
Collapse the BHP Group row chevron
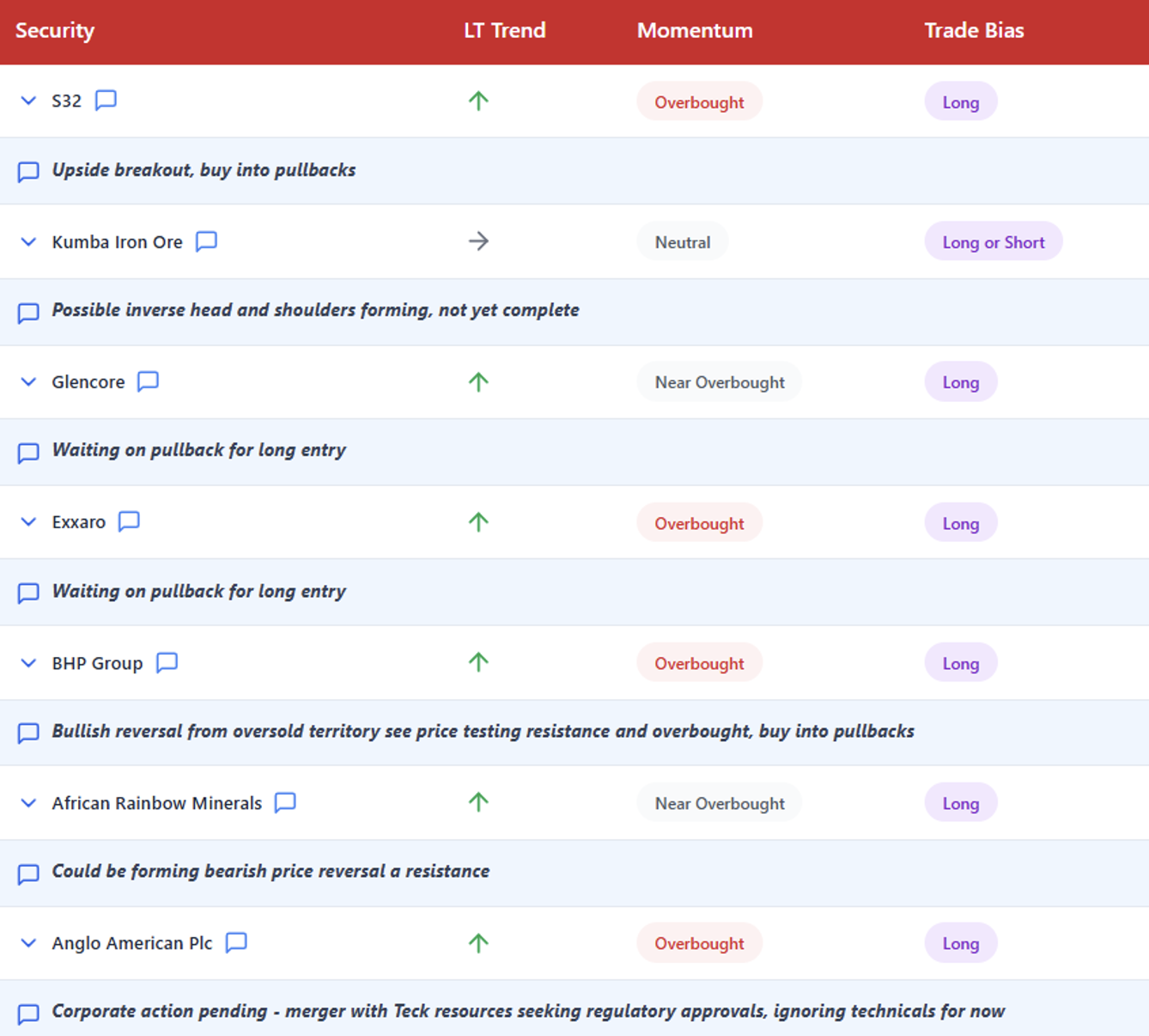click(28, 663)
